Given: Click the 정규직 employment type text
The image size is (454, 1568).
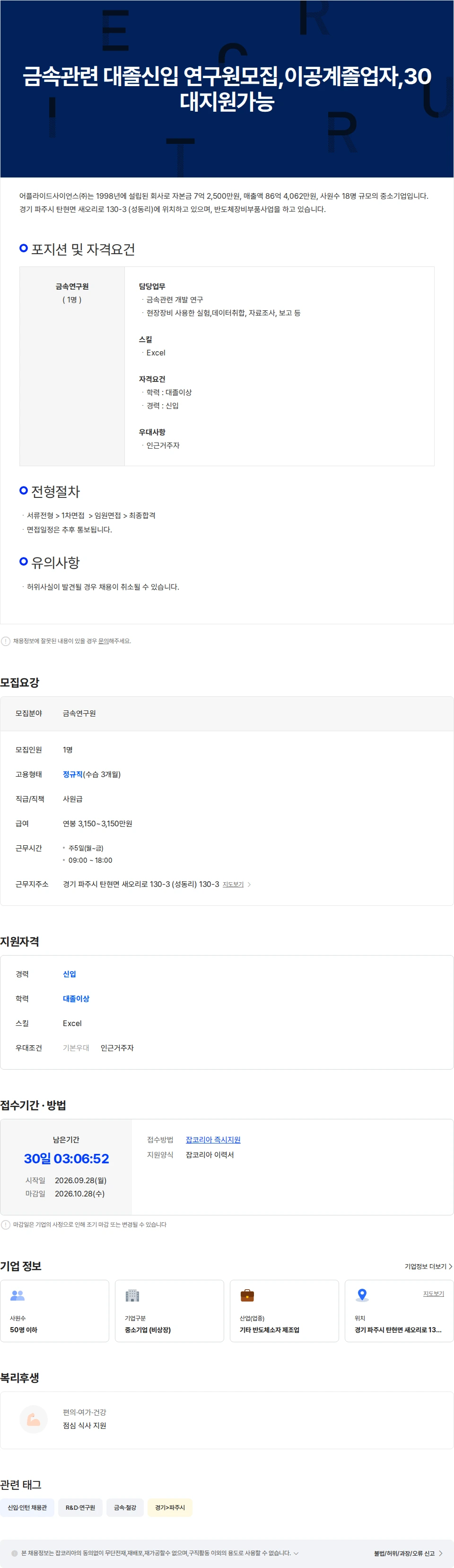Looking at the screenshot, I should 72,774.
